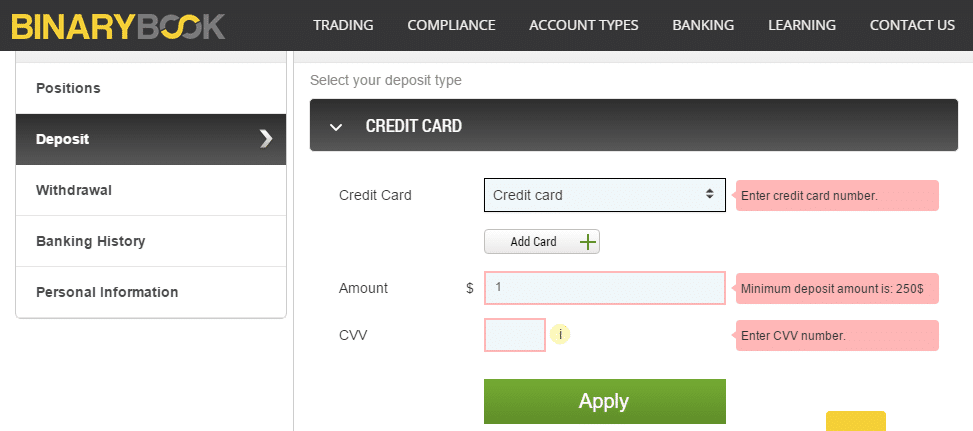Go to the Contact Us page
973x431 pixels.
[912, 25]
